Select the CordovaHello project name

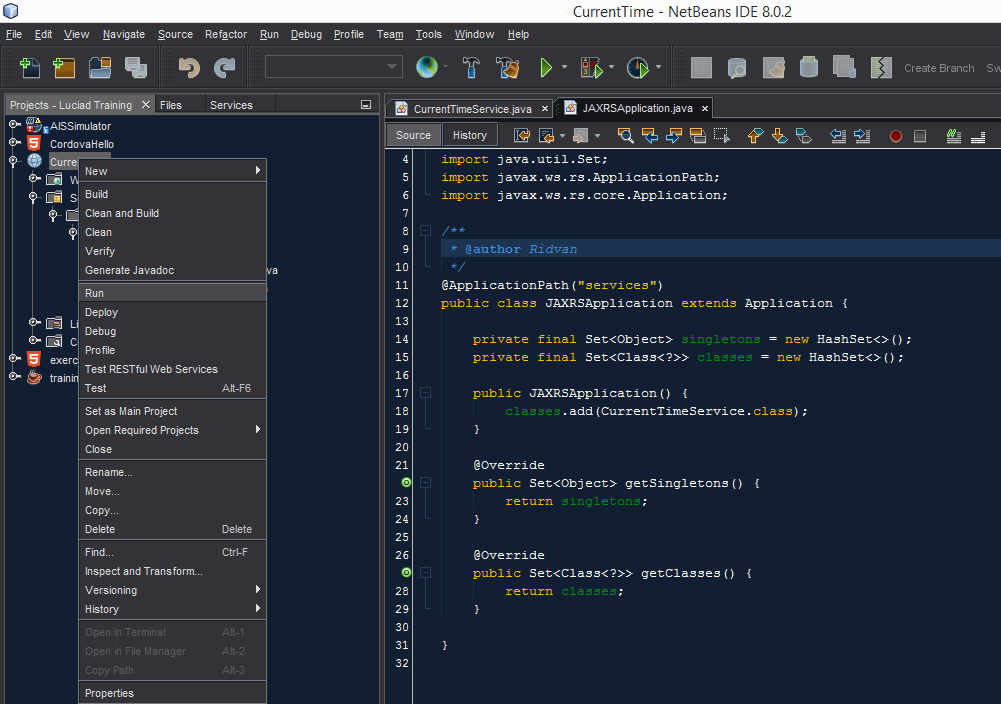click(x=82, y=144)
